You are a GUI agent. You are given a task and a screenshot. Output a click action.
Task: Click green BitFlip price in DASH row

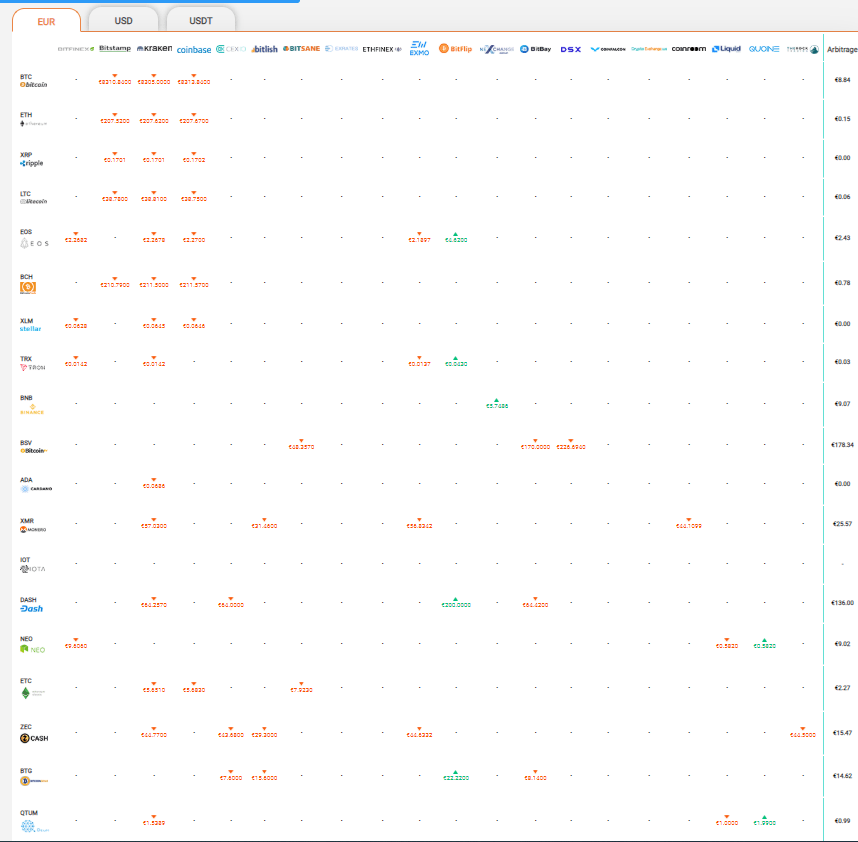pos(456,605)
